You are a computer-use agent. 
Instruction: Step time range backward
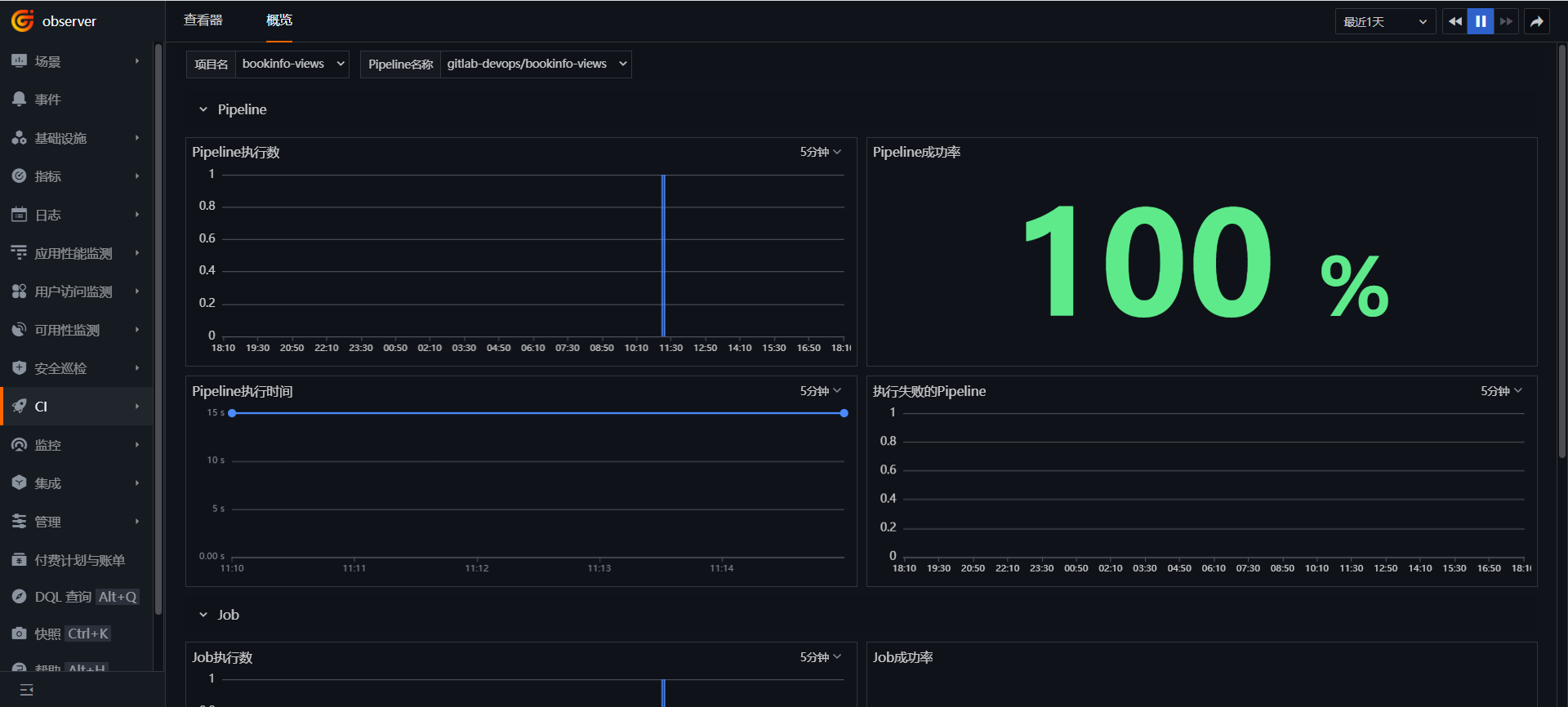[x=1454, y=21]
